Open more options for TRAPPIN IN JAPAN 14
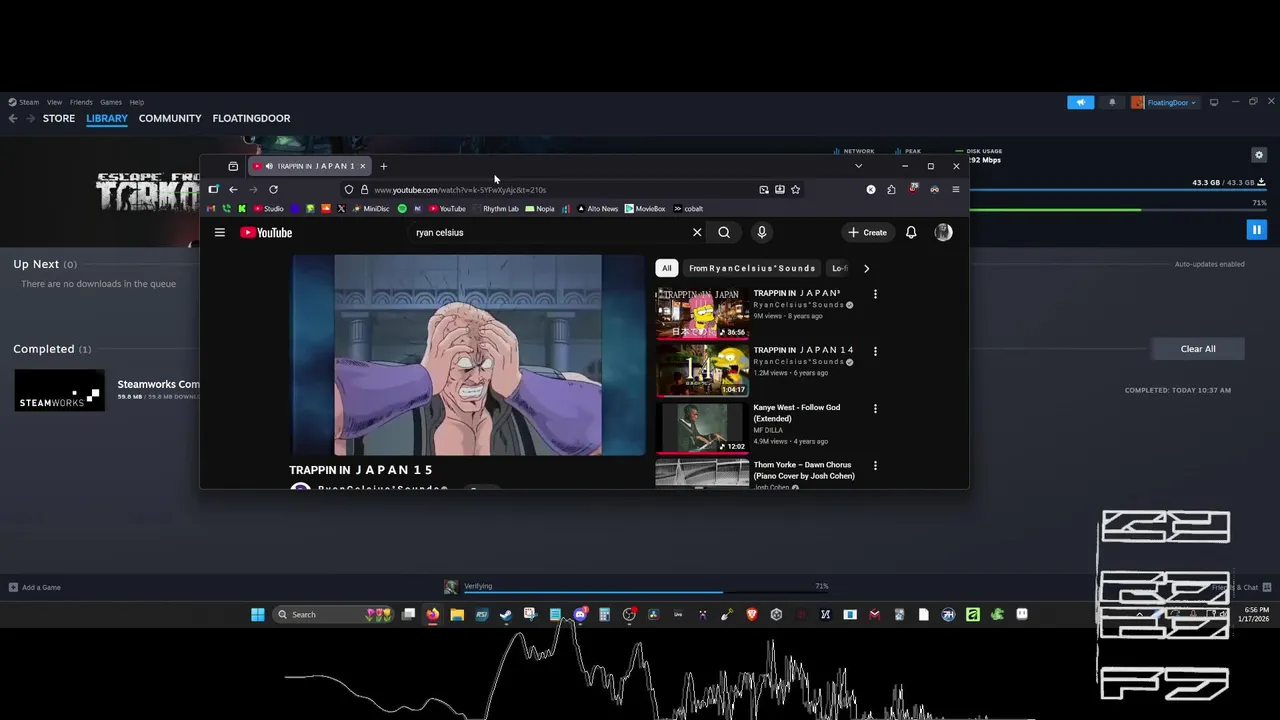The image size is (1280, 720). click(875, 351)
